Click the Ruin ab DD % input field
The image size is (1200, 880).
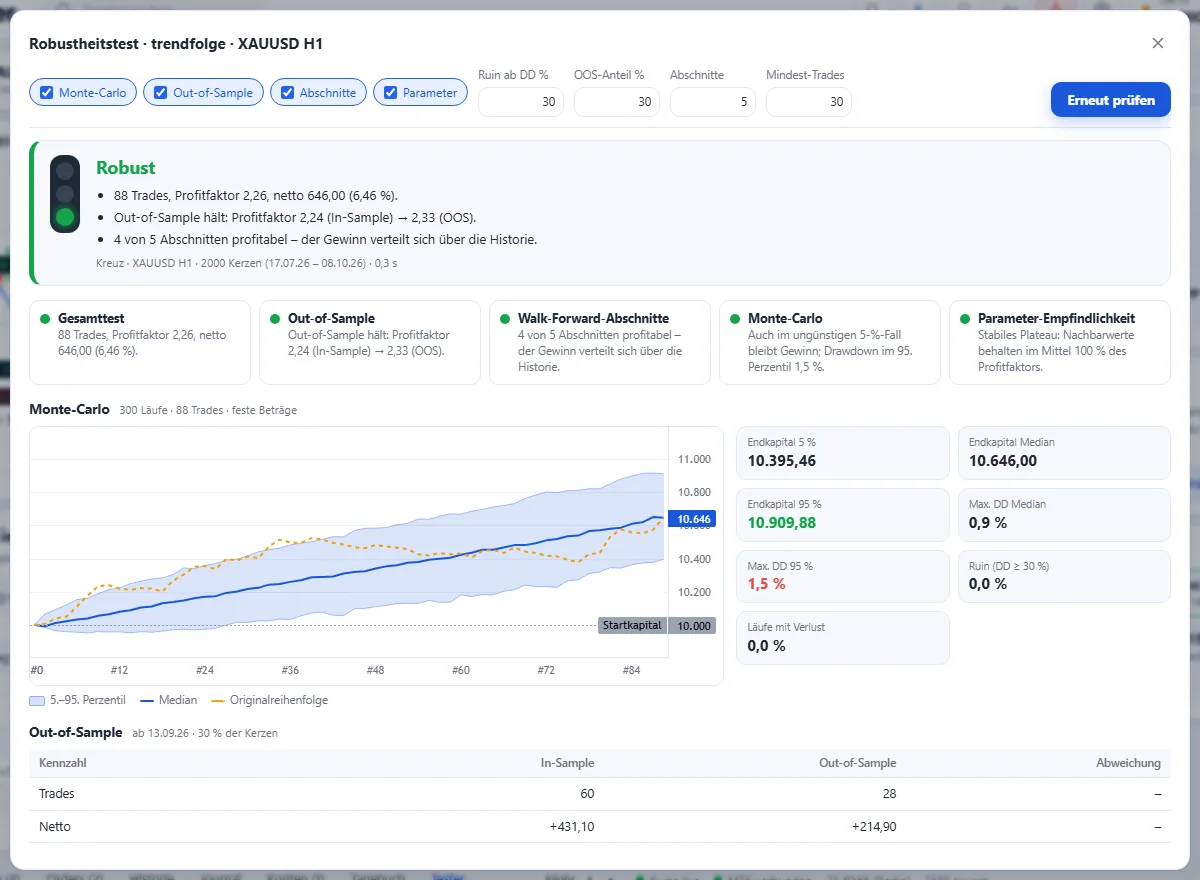(521, 102)
